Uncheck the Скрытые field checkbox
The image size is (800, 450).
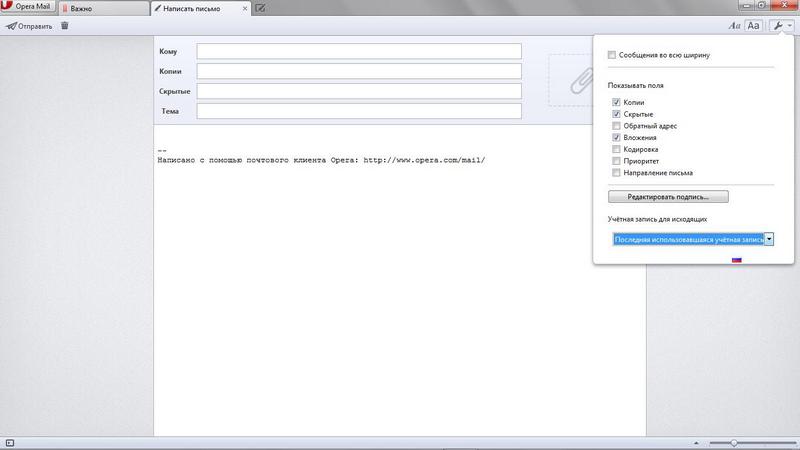616,114
